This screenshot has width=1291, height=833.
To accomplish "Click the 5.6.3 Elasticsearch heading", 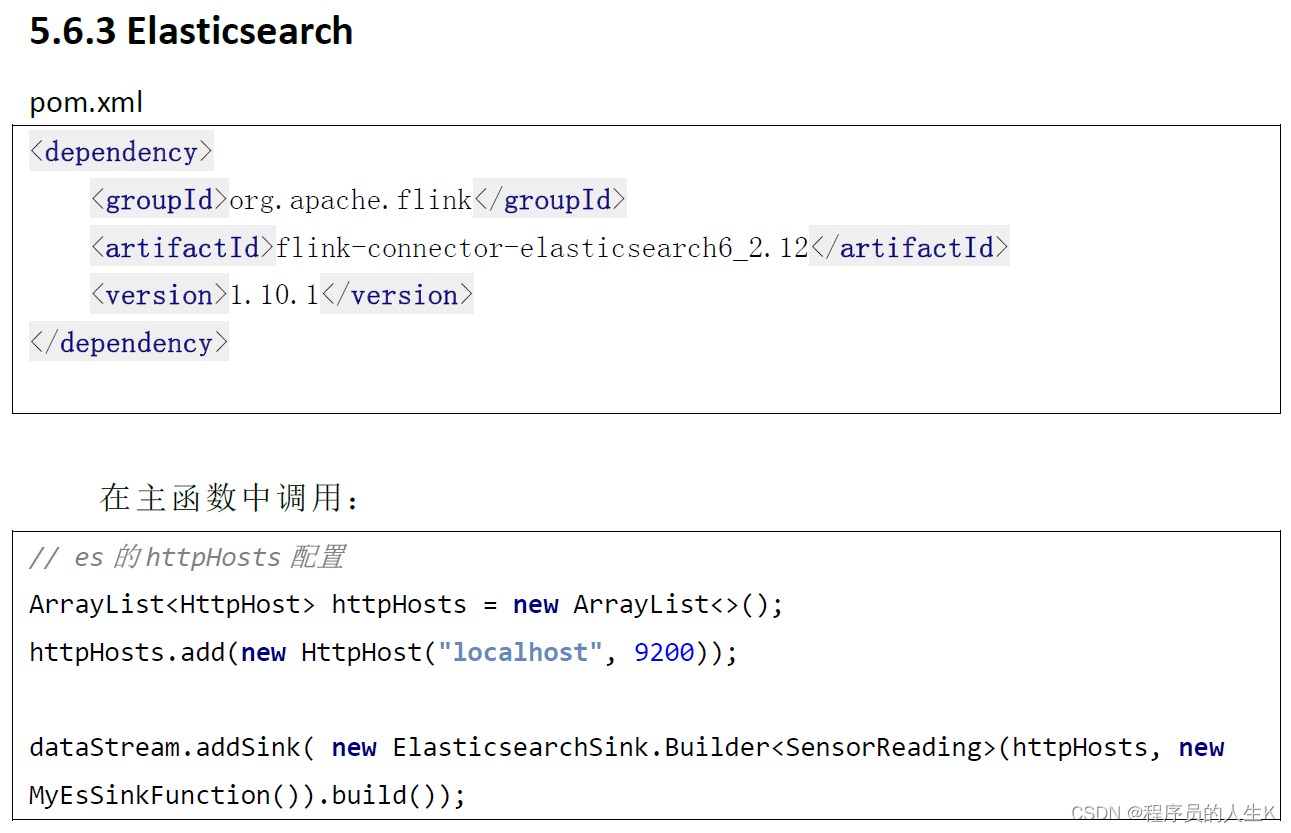I will coord(191,32).
